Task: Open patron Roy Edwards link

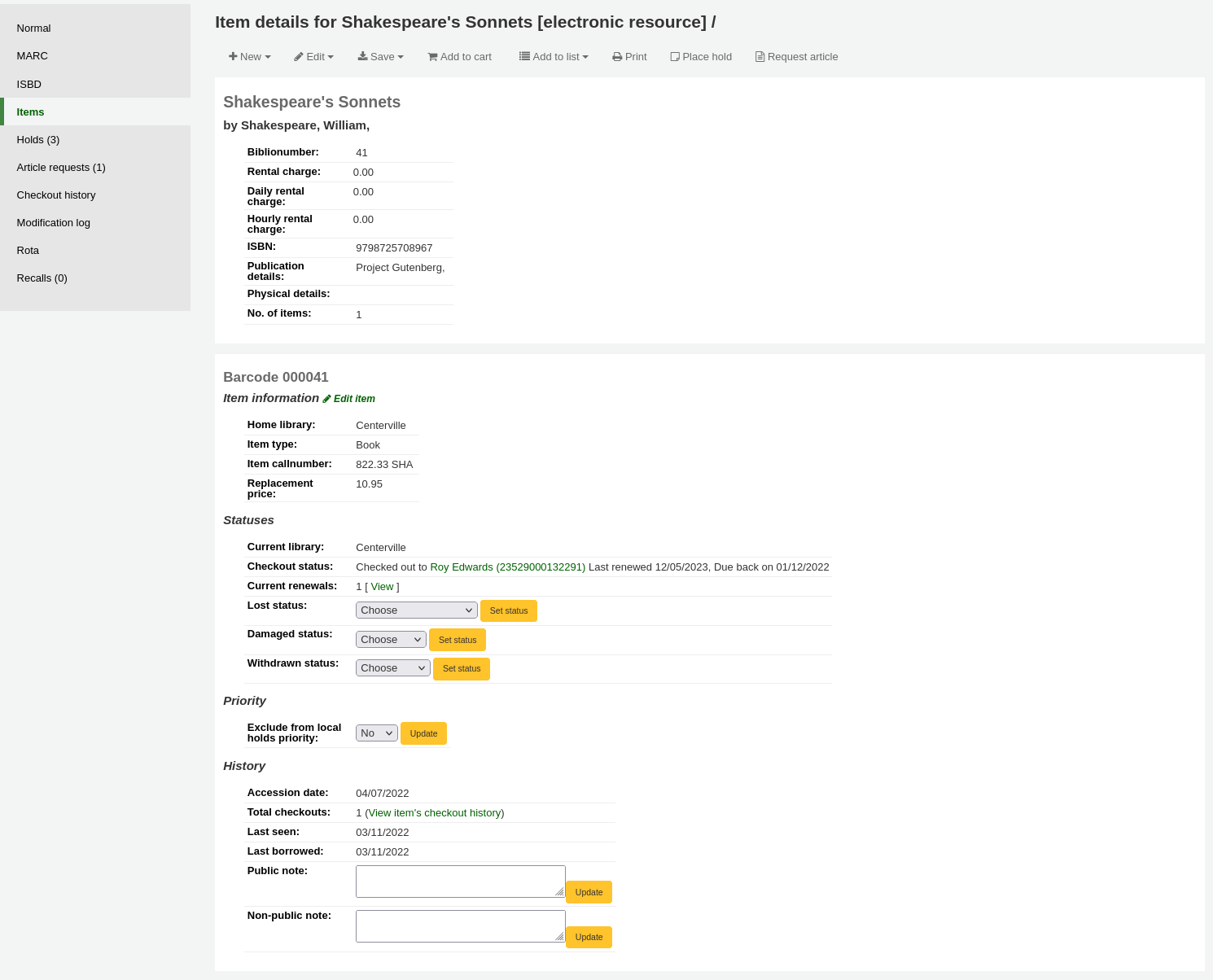Action: click(507, 567)
